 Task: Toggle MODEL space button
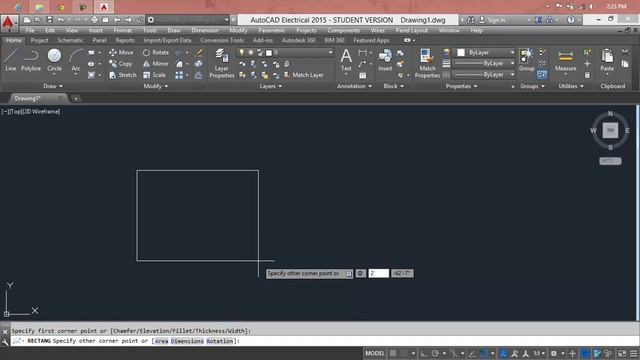coord(375,353)
